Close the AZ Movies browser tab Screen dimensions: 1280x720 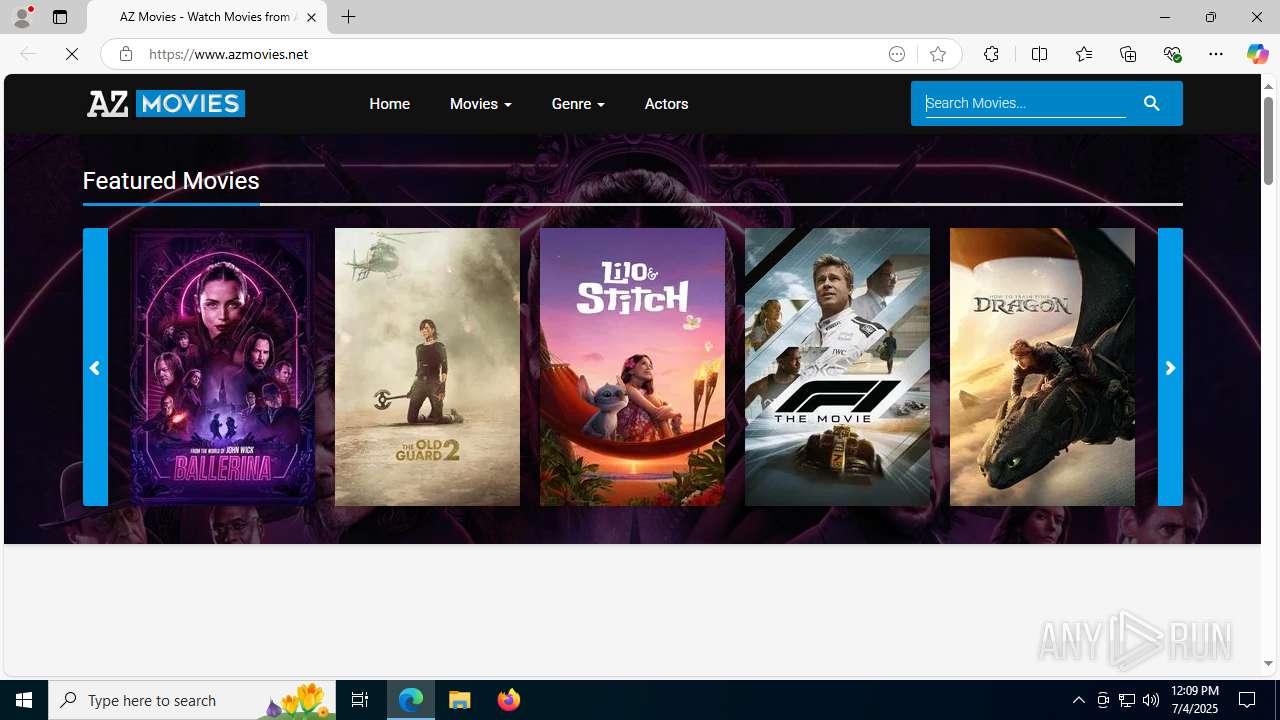(x=311, y=17)
